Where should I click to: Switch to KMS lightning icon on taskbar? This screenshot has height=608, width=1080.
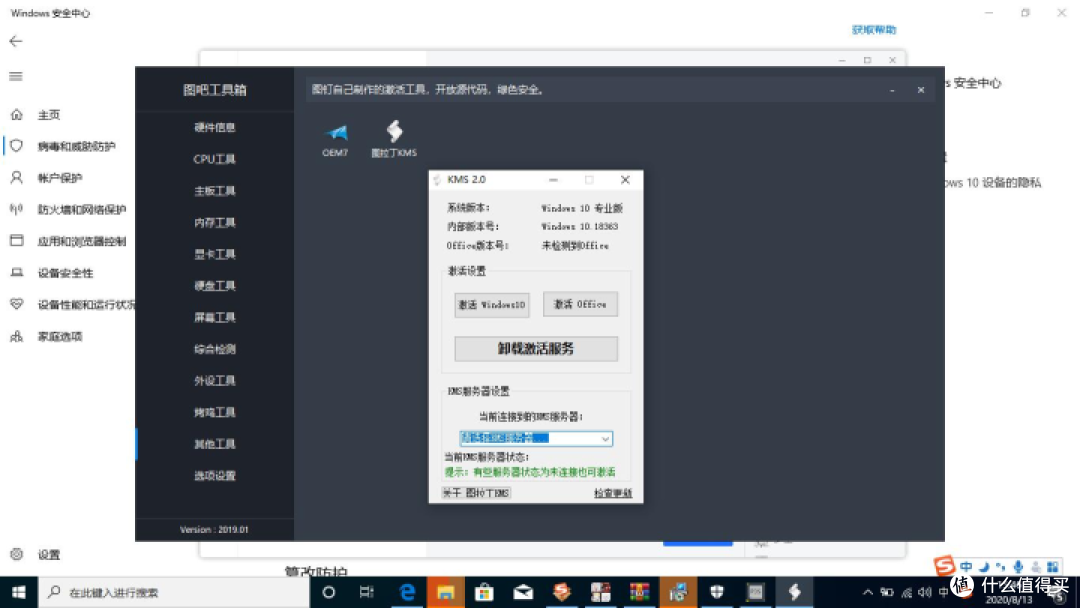794,592
